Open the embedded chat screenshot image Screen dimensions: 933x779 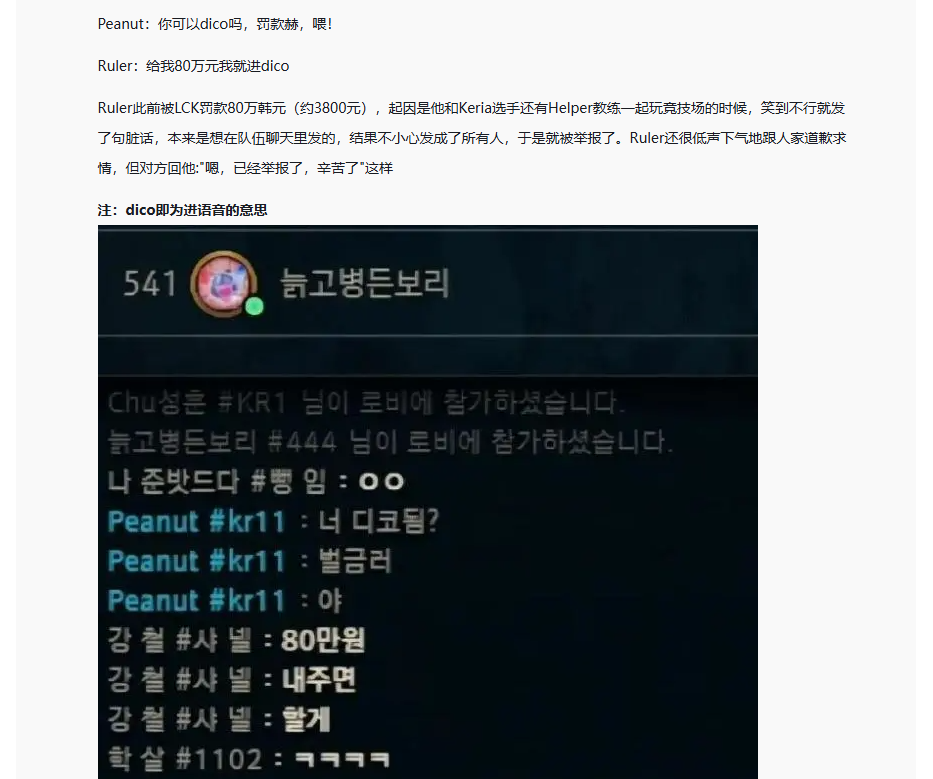428,502
